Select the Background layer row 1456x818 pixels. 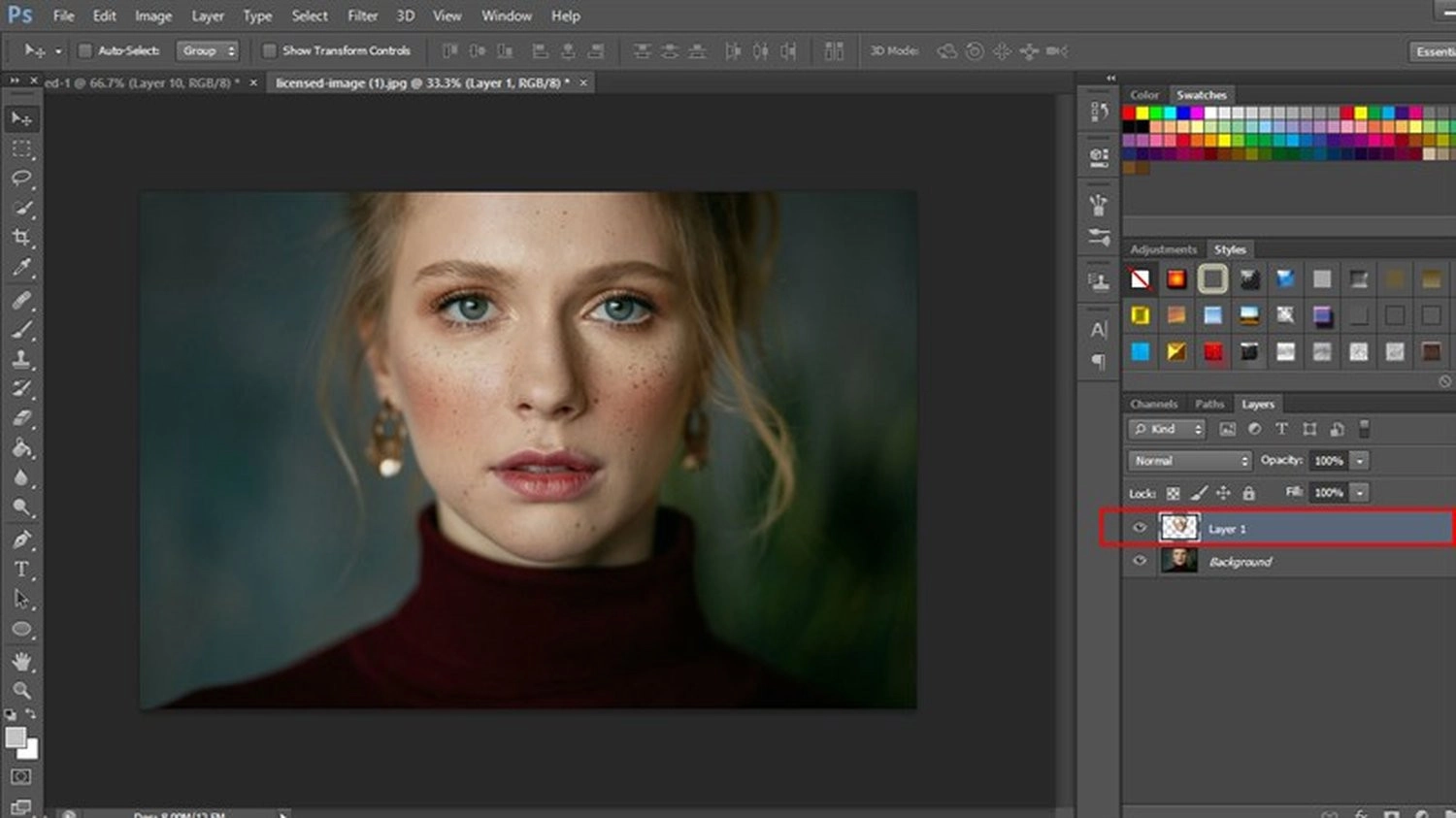pyautogui.click(x=1287, y=561)
